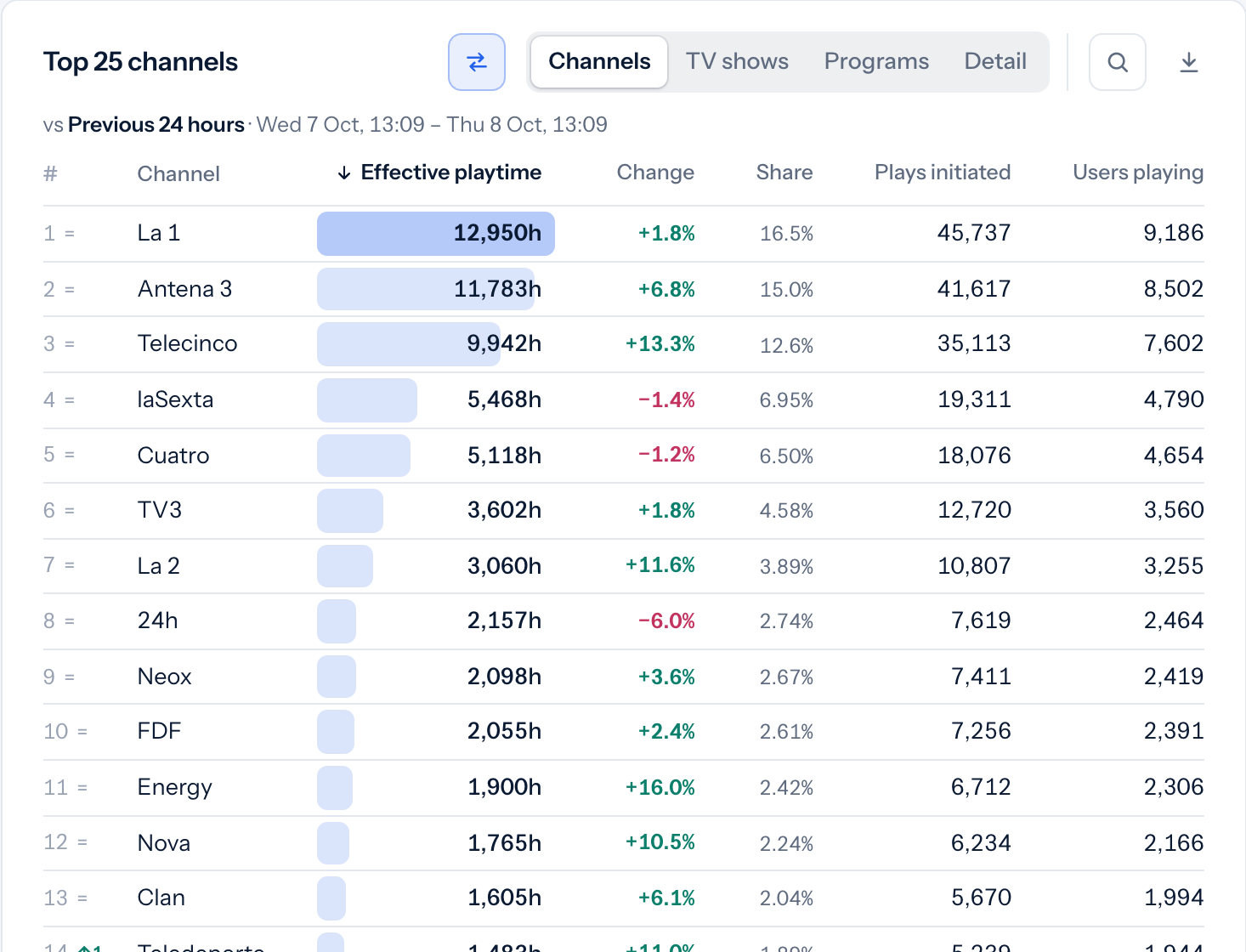Viewport: 1246px width, 952px height.
Task: Sort by Users playing column header
Action: tap(1138, 173)
